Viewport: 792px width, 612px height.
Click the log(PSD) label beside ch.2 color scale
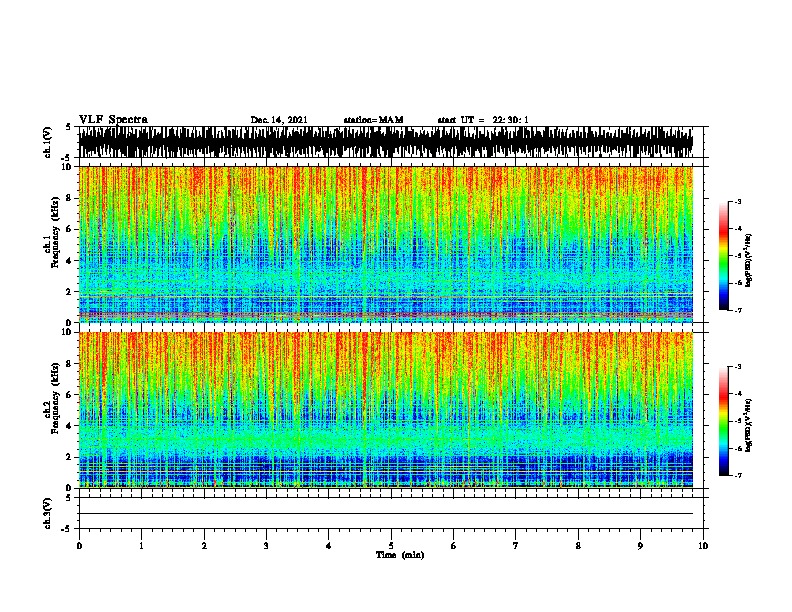pyautogui.click(x=748, y=425)
